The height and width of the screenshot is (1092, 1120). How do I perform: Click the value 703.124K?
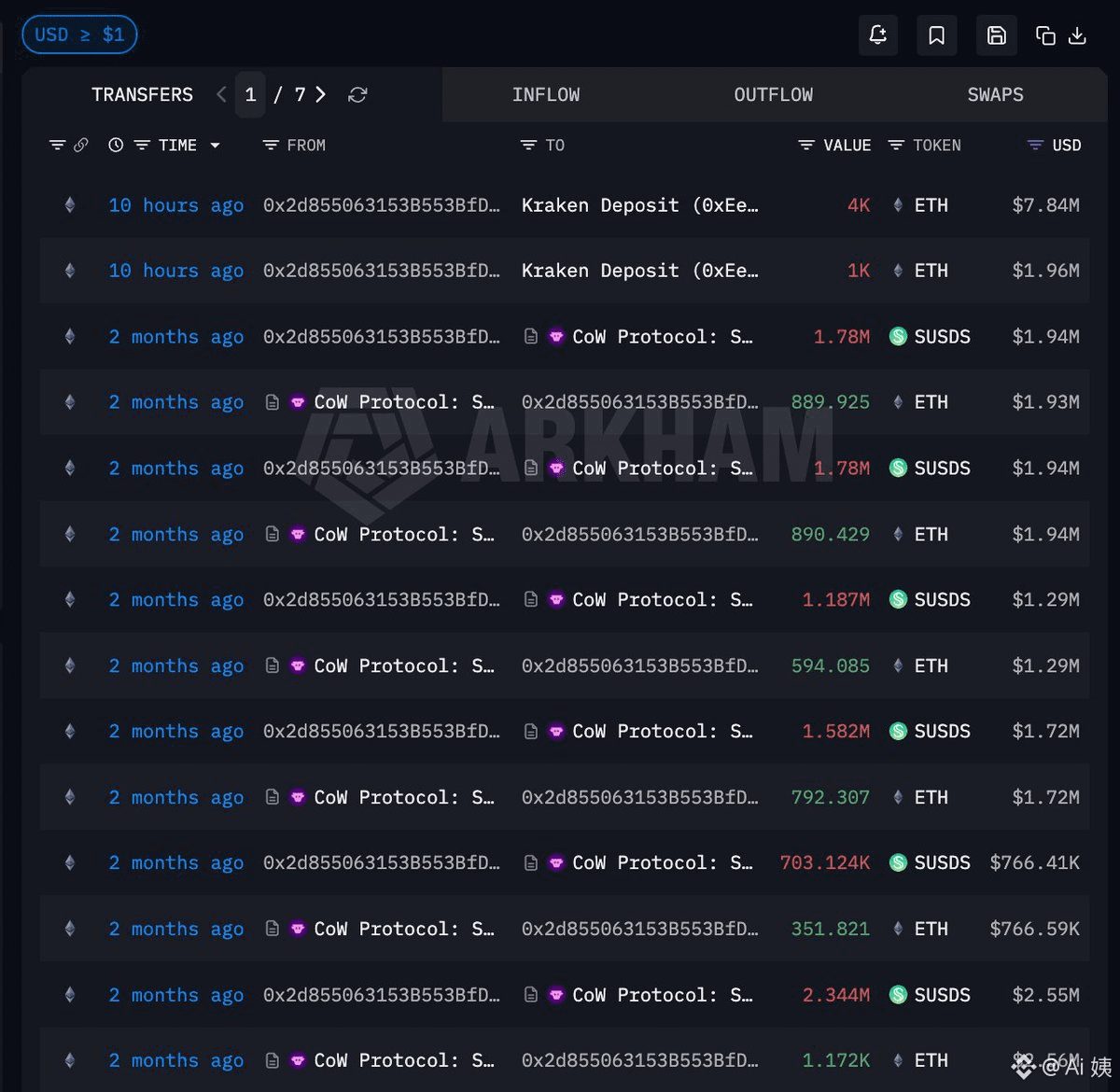824,863
